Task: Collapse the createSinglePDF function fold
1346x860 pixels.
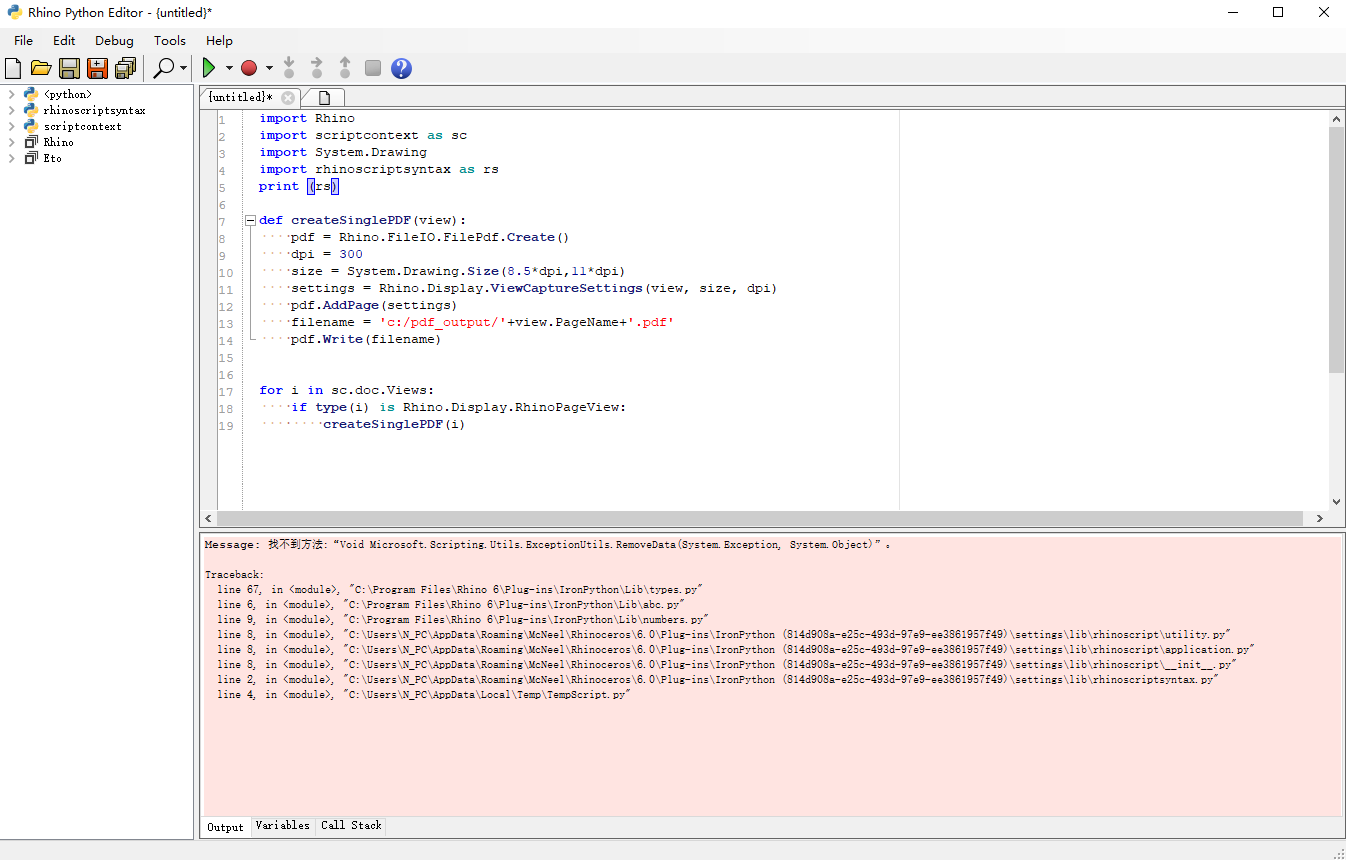Action: tap(250, 220)
